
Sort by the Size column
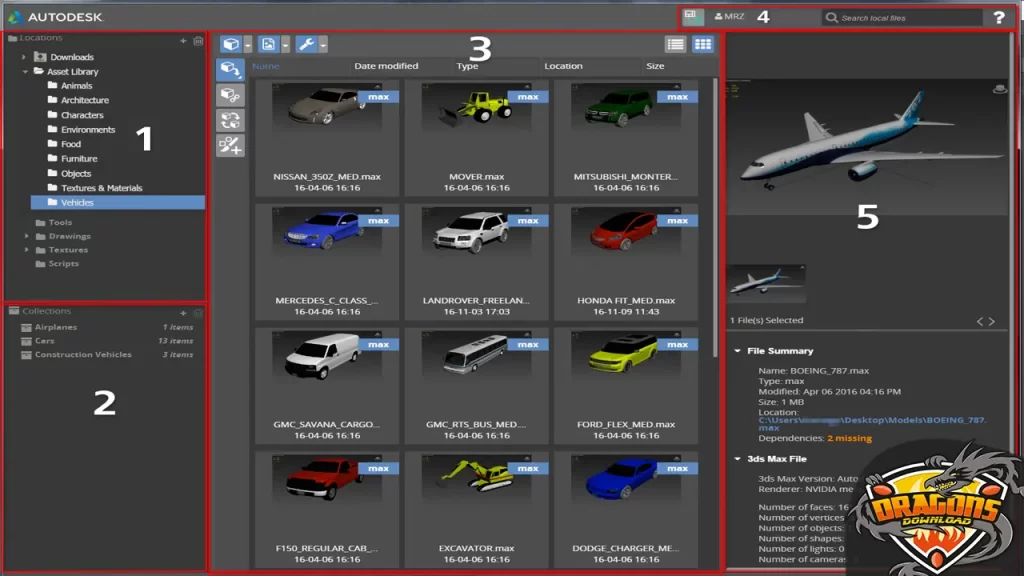(x=655, y=66)
